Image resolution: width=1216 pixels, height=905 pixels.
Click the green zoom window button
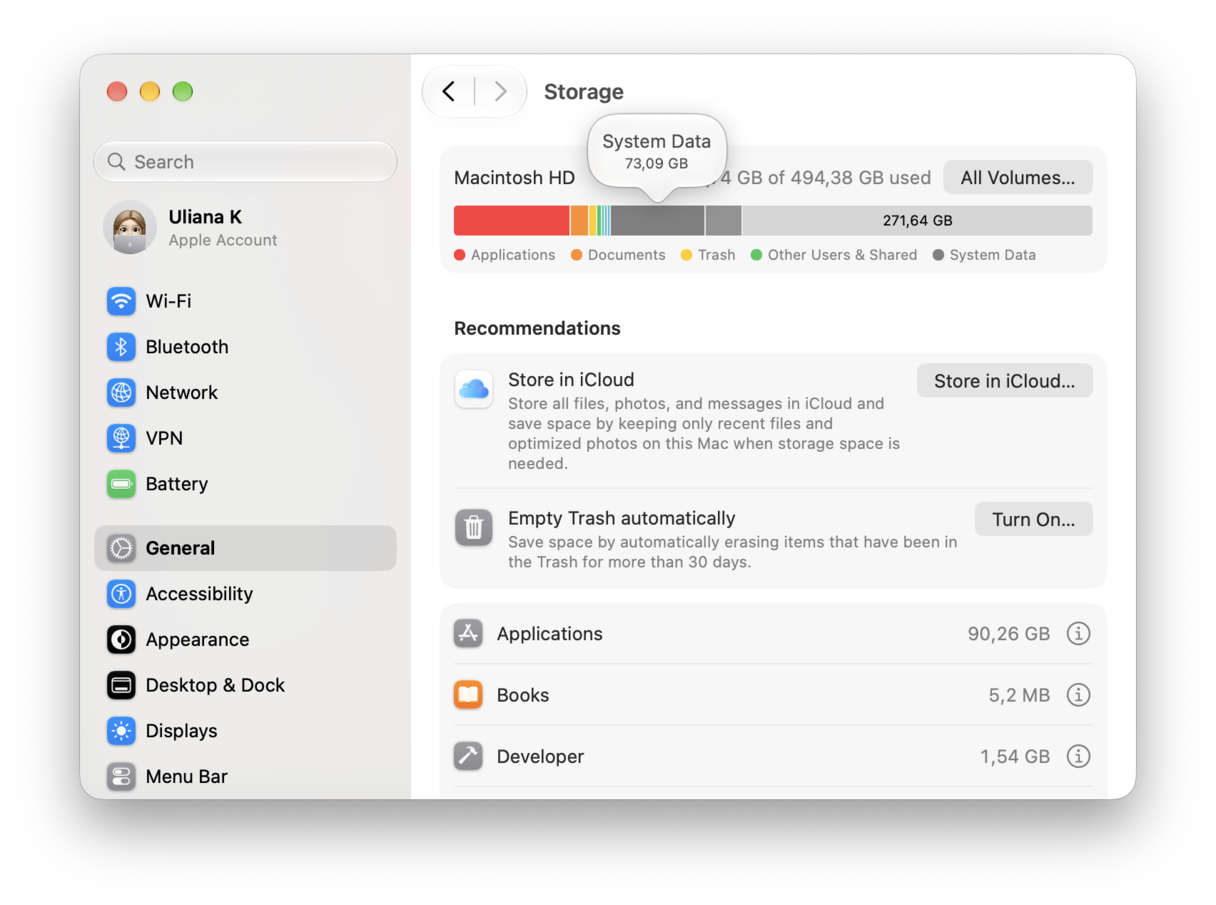coord(182,92)
